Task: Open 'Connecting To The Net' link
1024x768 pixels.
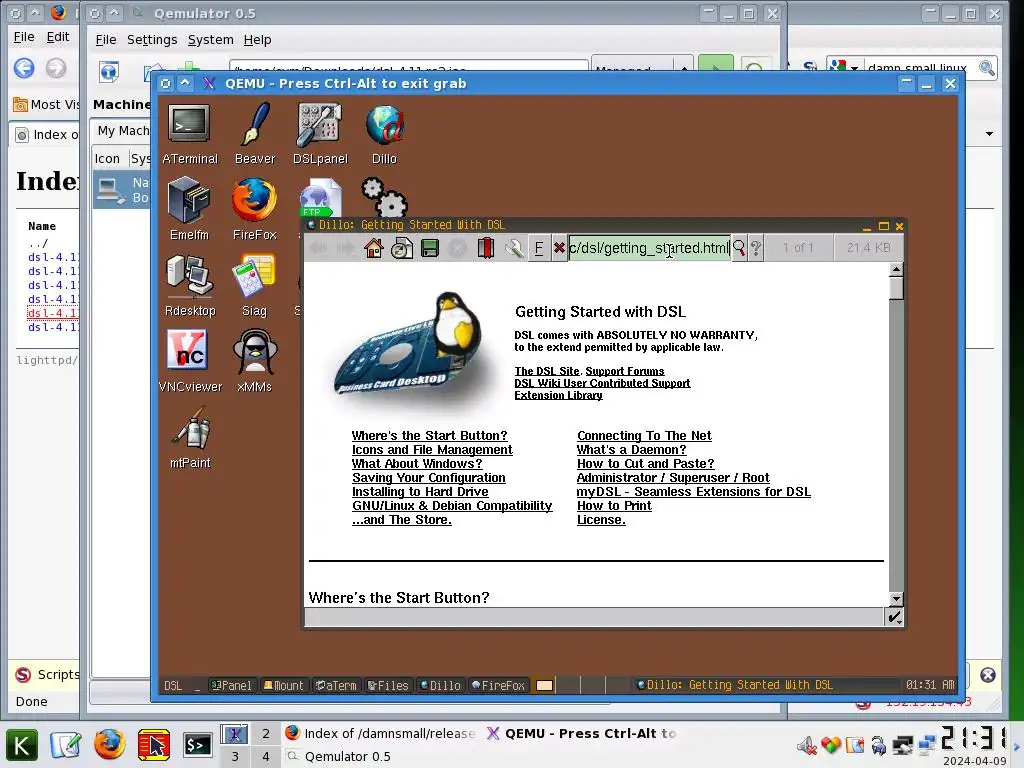Action: (644, 436)
